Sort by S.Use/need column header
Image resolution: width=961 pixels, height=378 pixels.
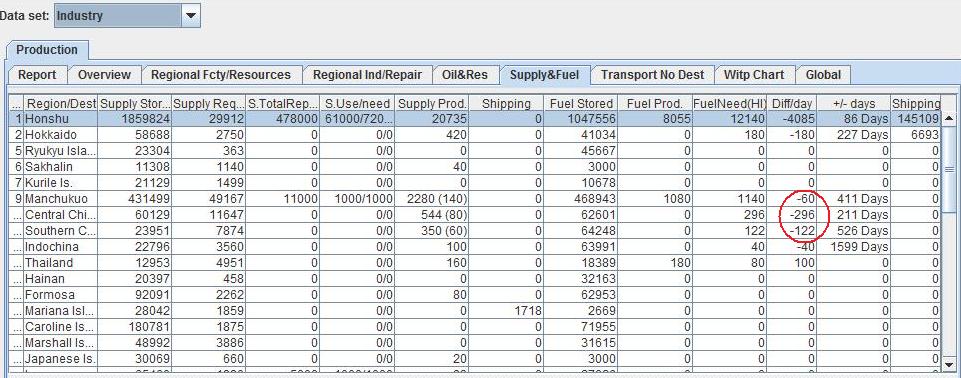click(x=358, y=104)
